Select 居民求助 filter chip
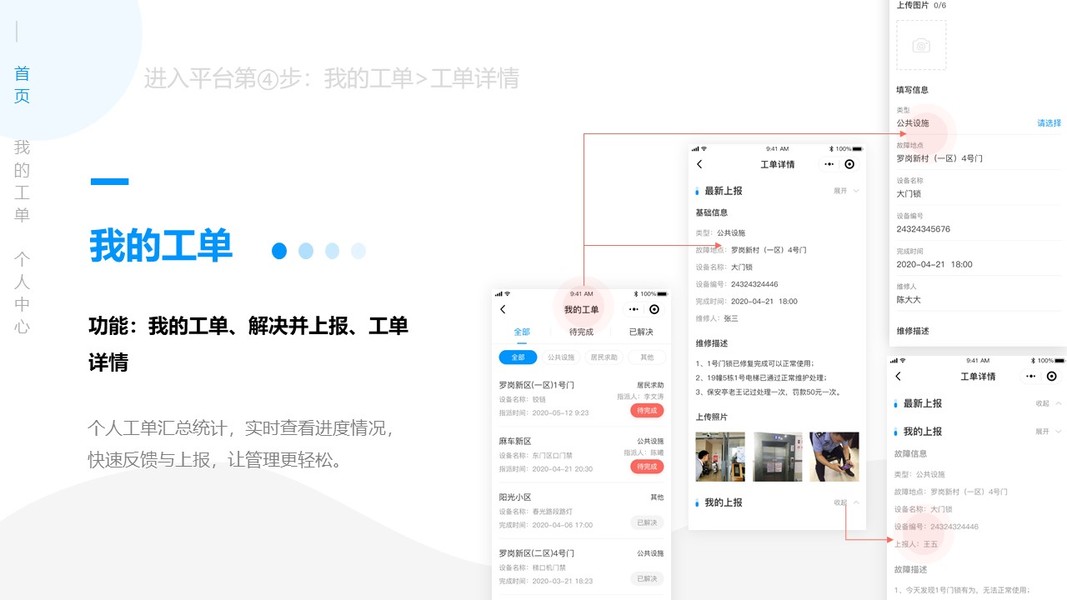Image resolution: width=1067 pixels, height=600 pixels. click(604, 357)
